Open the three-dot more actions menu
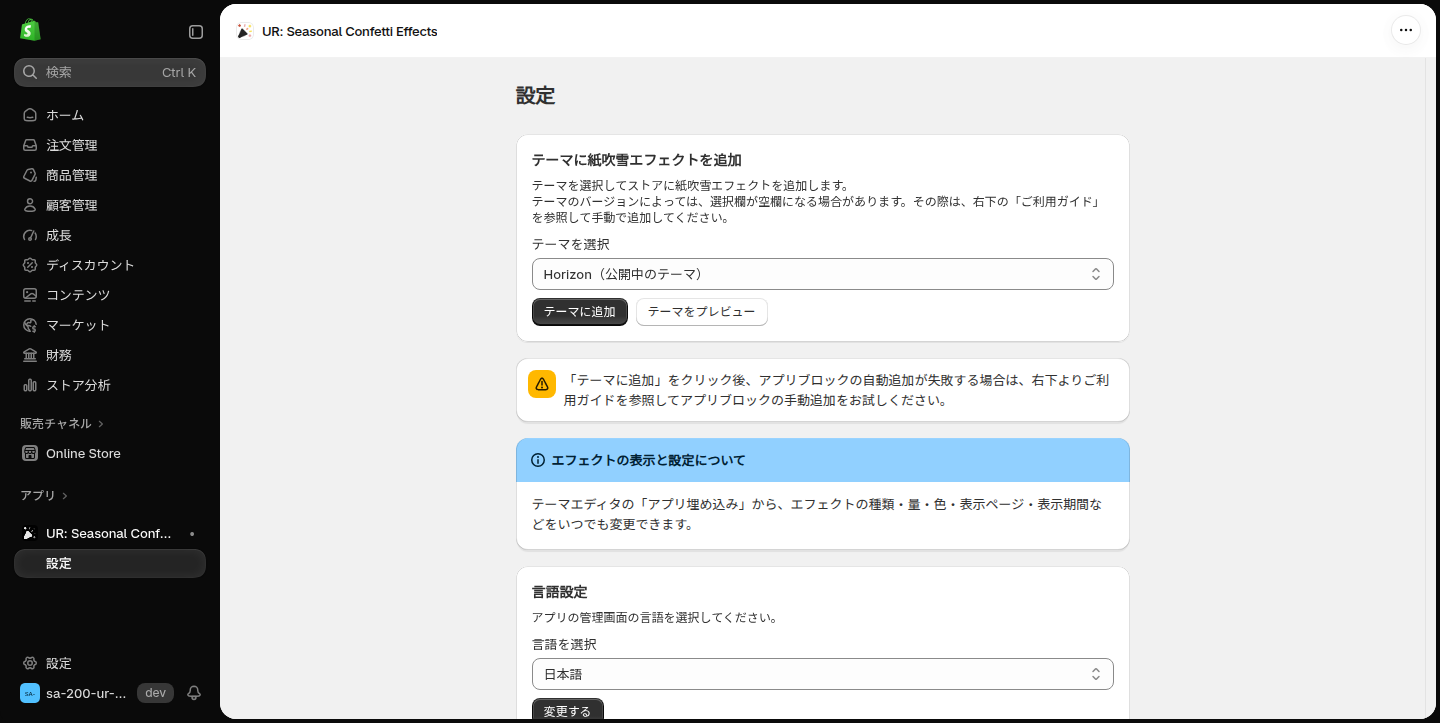Image resolution: width=1440 pixels, height=723 pixels. (1406, 30)
